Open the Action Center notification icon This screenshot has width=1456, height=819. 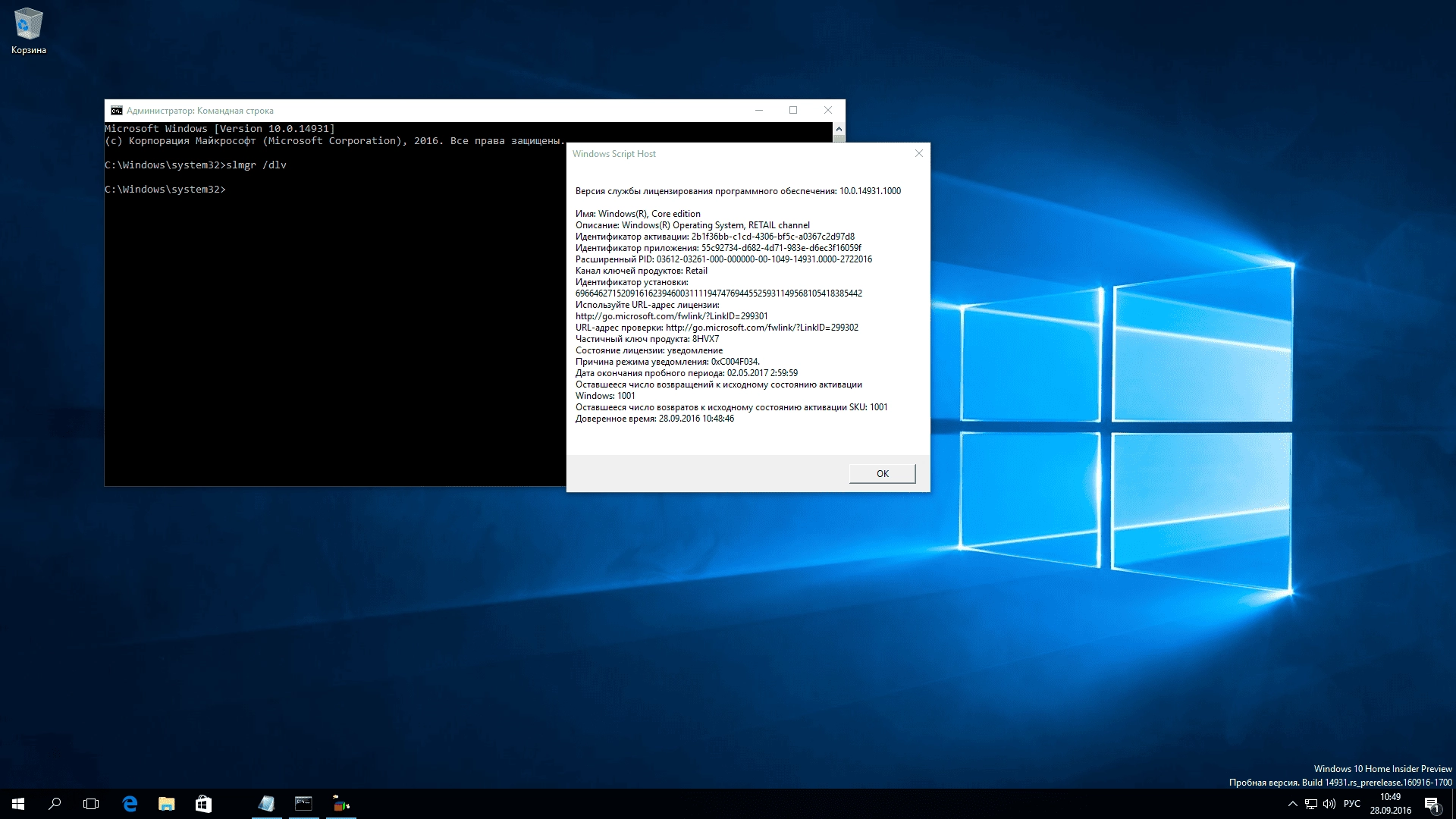(1432, 804)
